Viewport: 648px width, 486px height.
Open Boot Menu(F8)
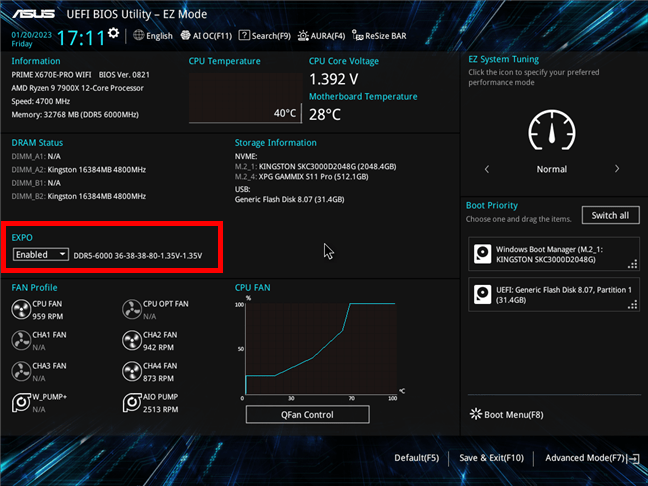click(507, 415)
